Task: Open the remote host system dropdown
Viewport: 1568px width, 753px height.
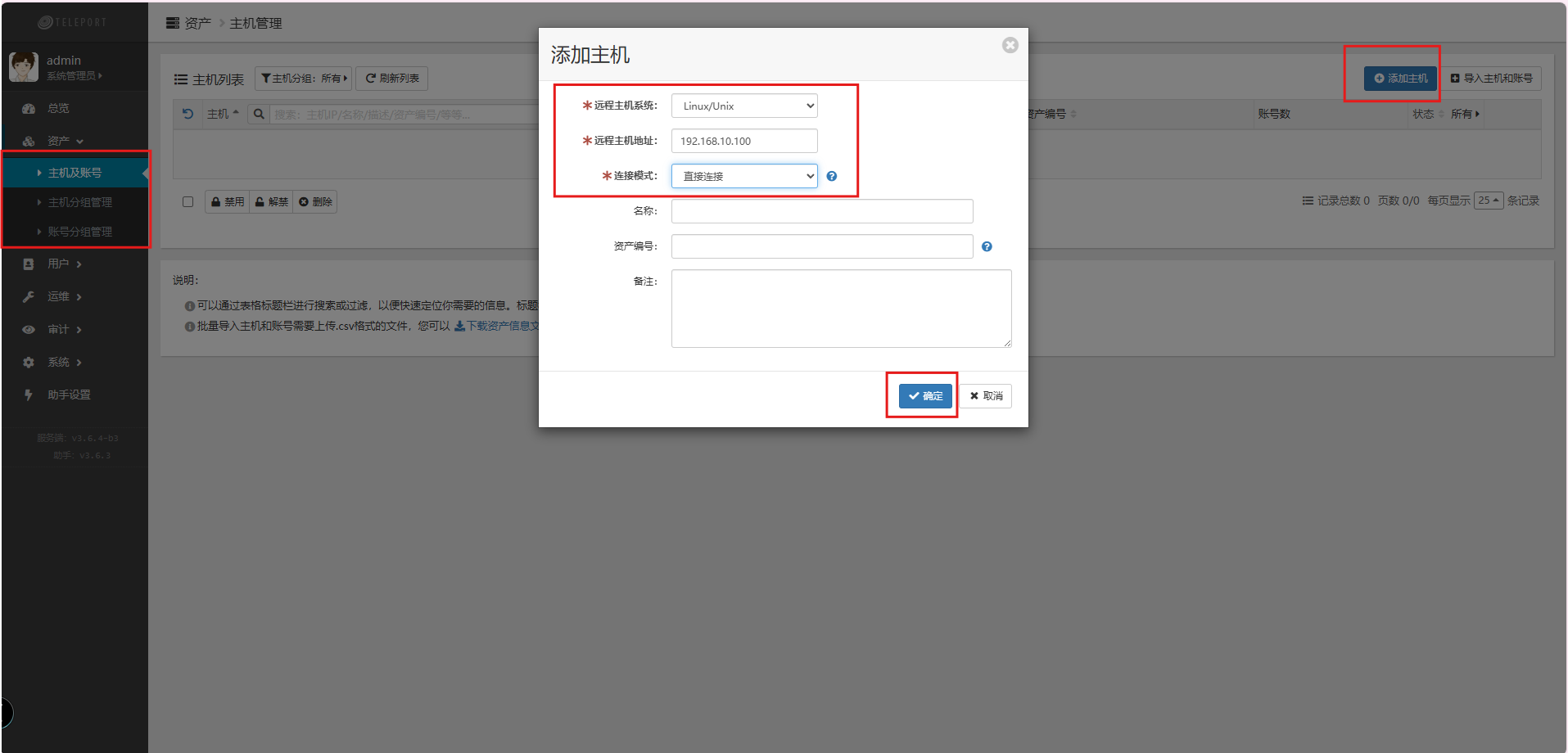Action: click(x=743, y=106)
